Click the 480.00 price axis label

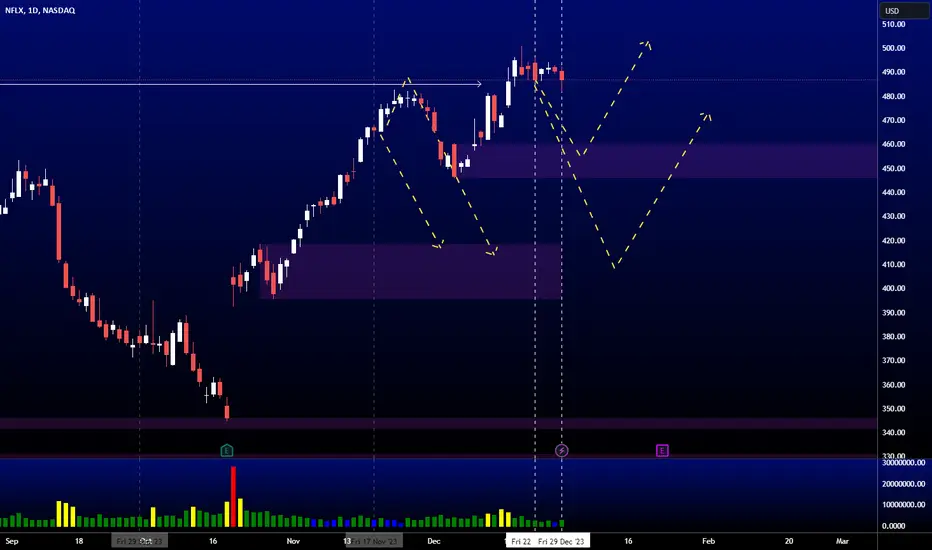[x=893, y=96]
